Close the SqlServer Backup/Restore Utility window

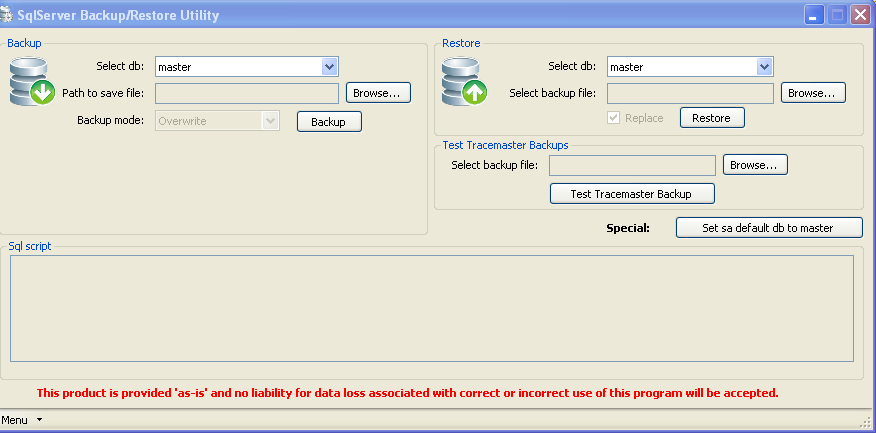point(859,15)
